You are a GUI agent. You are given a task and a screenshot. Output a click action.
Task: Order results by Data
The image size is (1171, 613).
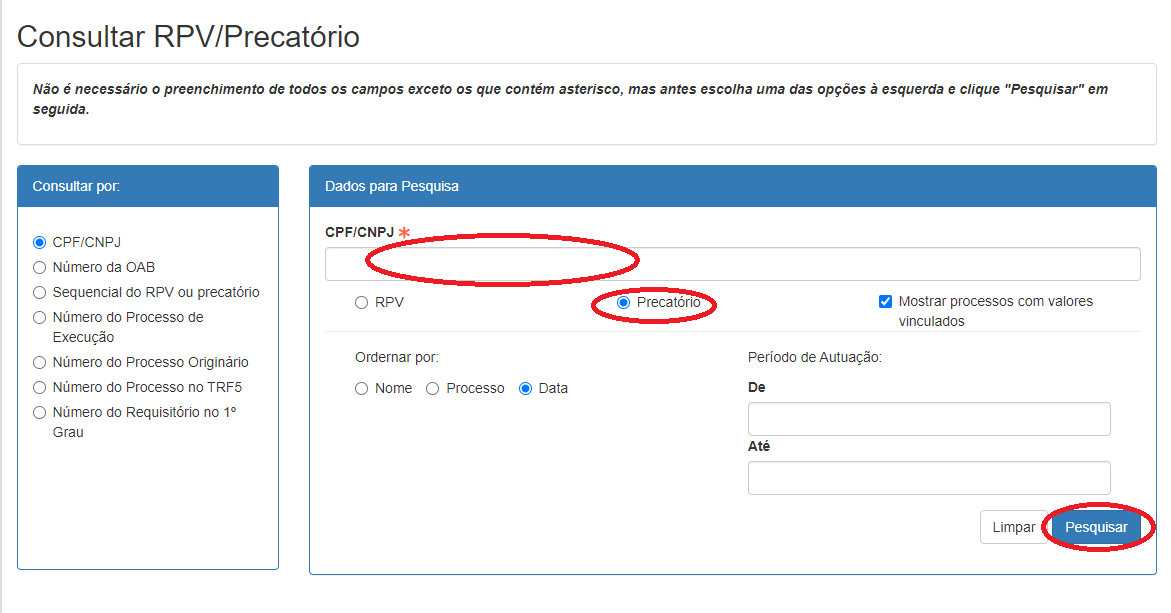525,388
